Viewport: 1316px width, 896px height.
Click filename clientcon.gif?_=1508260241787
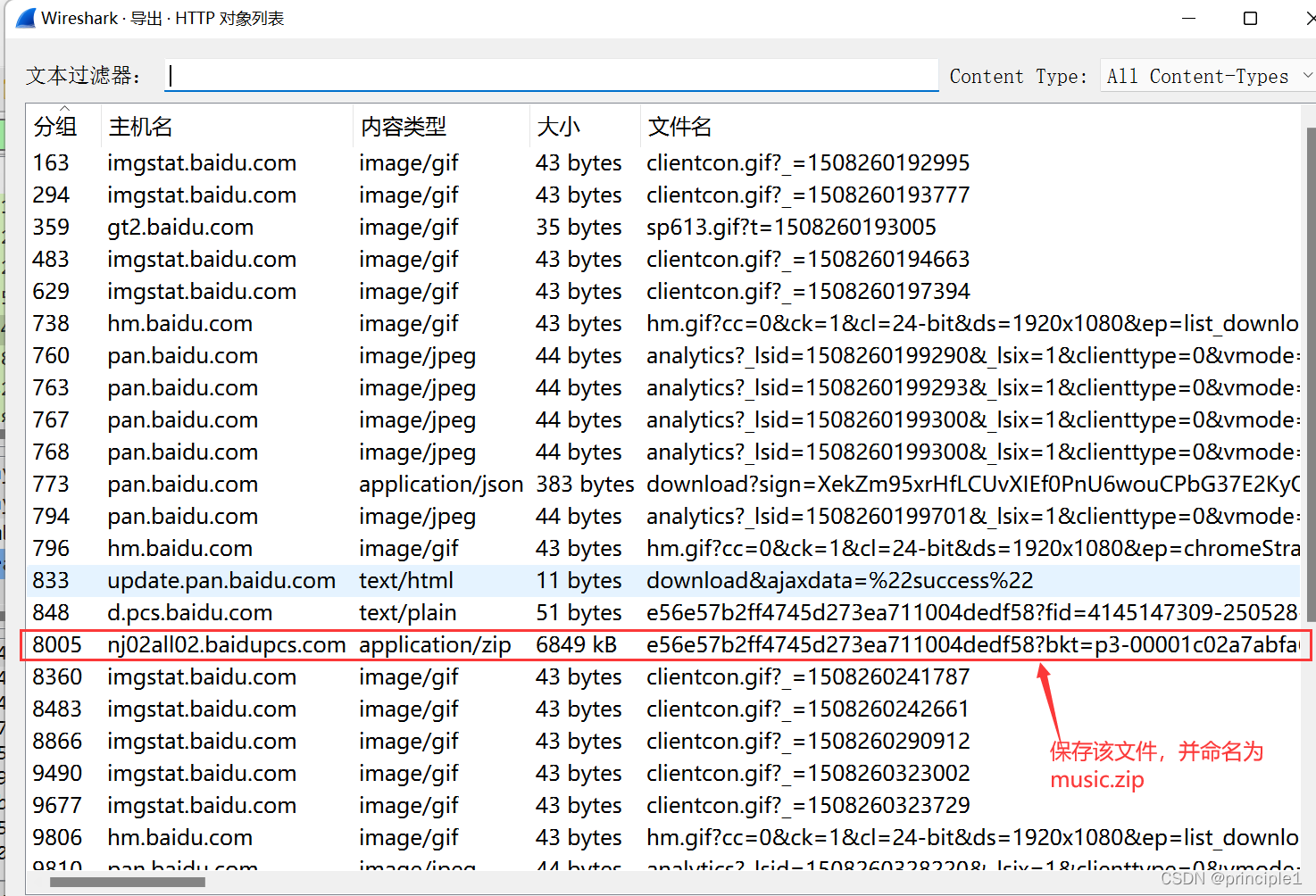(x=808, y=676)
